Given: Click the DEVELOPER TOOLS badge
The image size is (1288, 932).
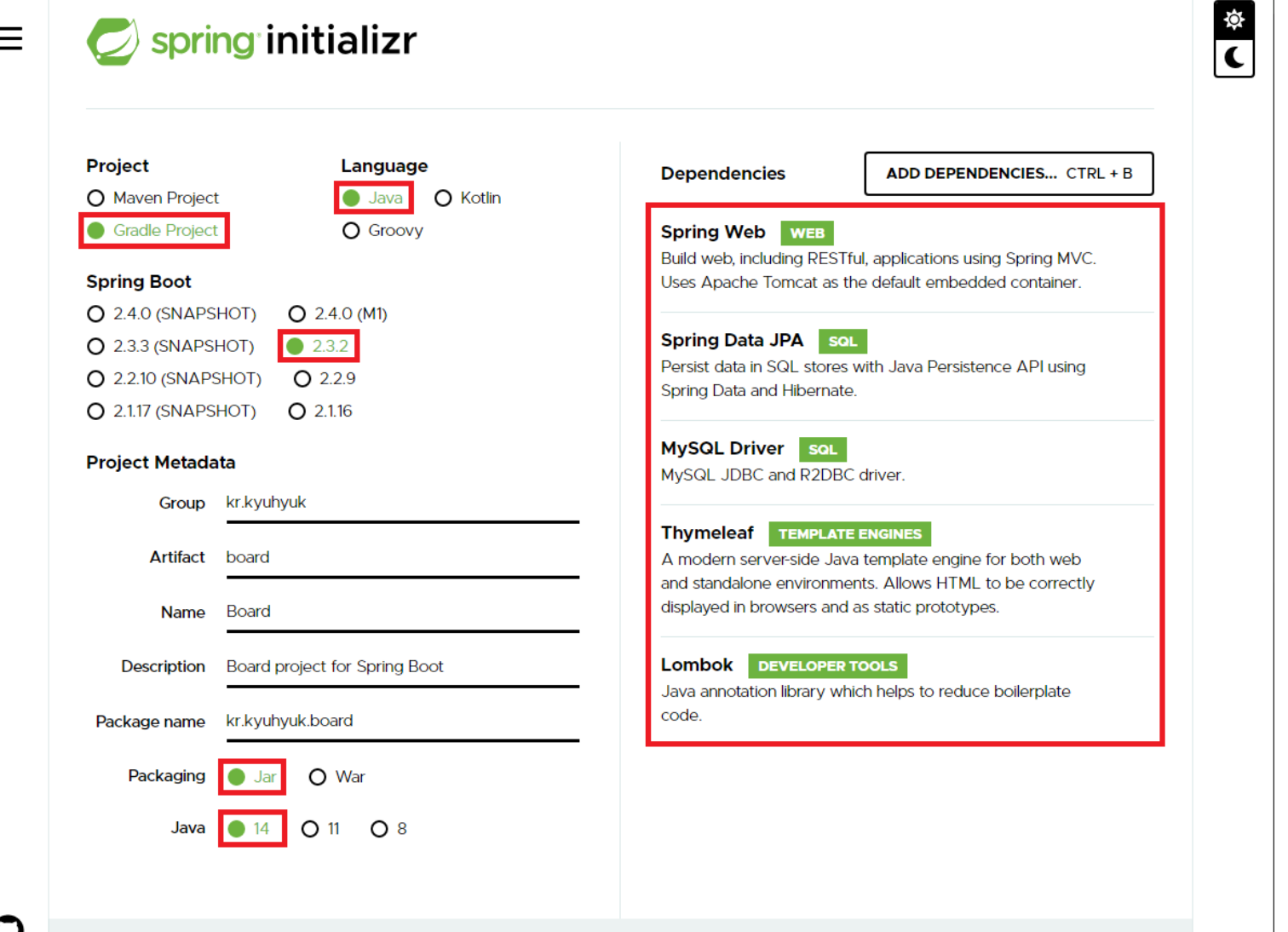Looking at the screenshot, I should click(x=827, y=666).
